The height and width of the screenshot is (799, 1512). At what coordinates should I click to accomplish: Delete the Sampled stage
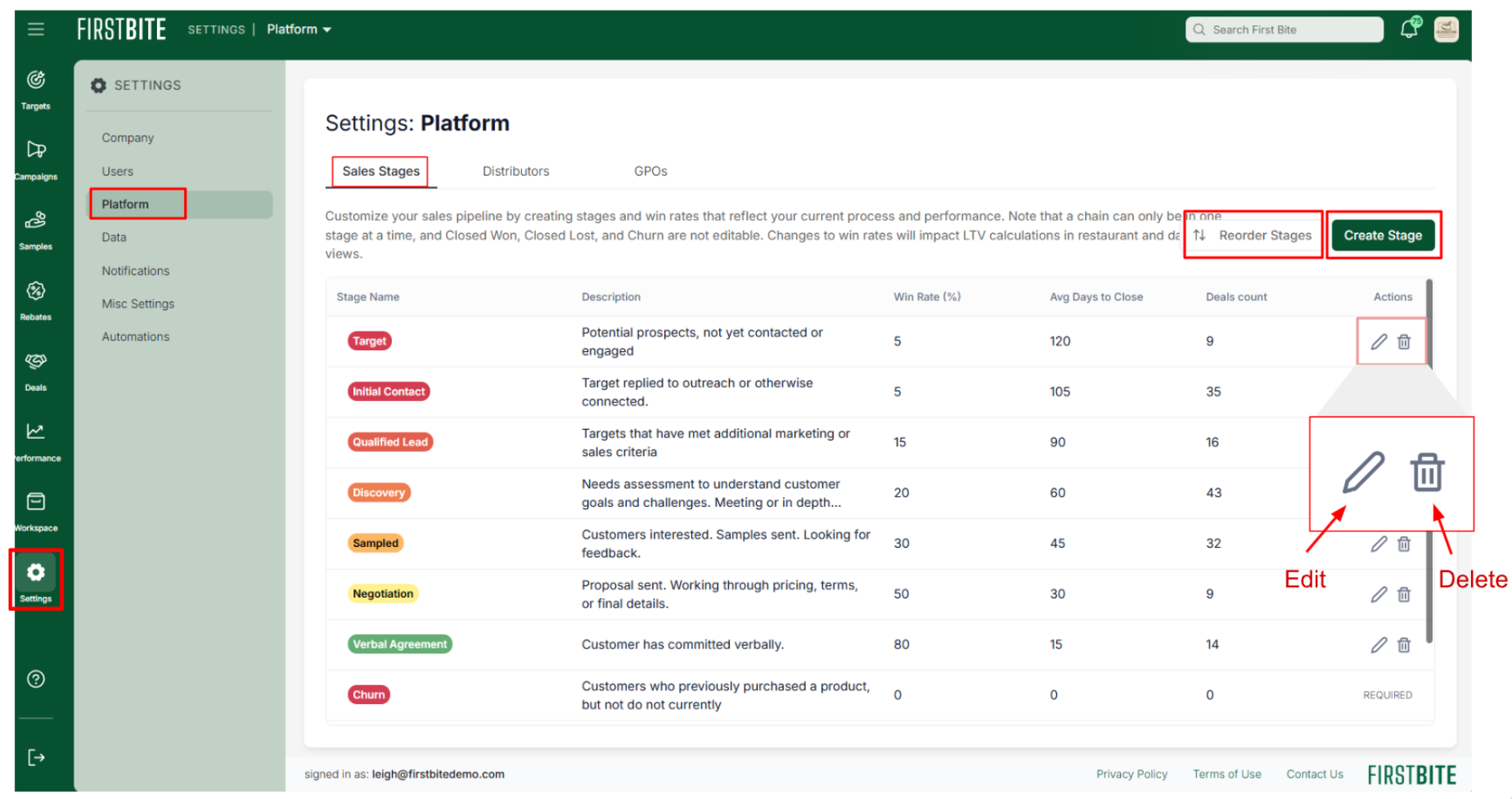tap(1404, 544)
